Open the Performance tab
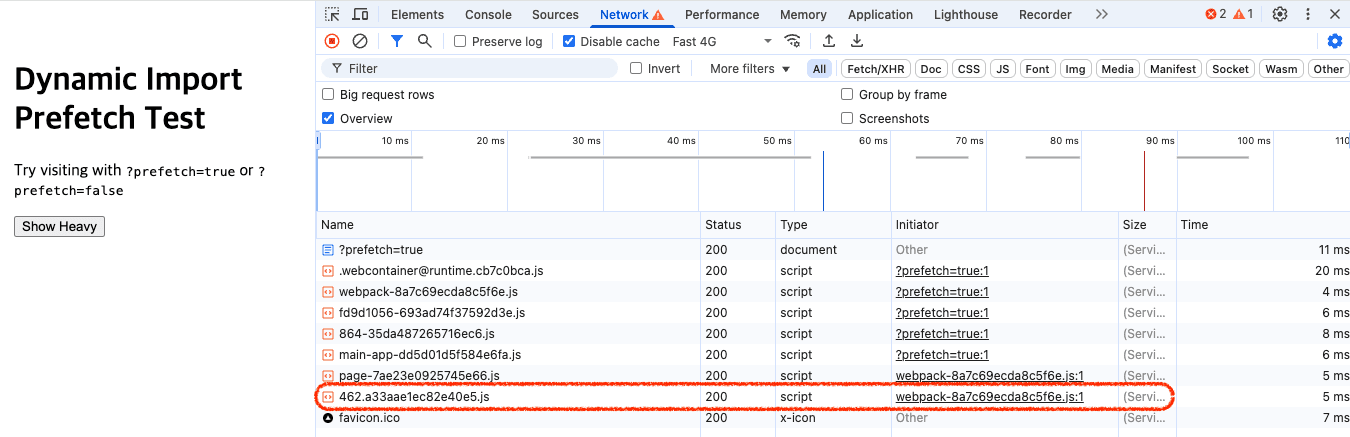This screenshot has width=1350, height=437. tap(722, 14)
